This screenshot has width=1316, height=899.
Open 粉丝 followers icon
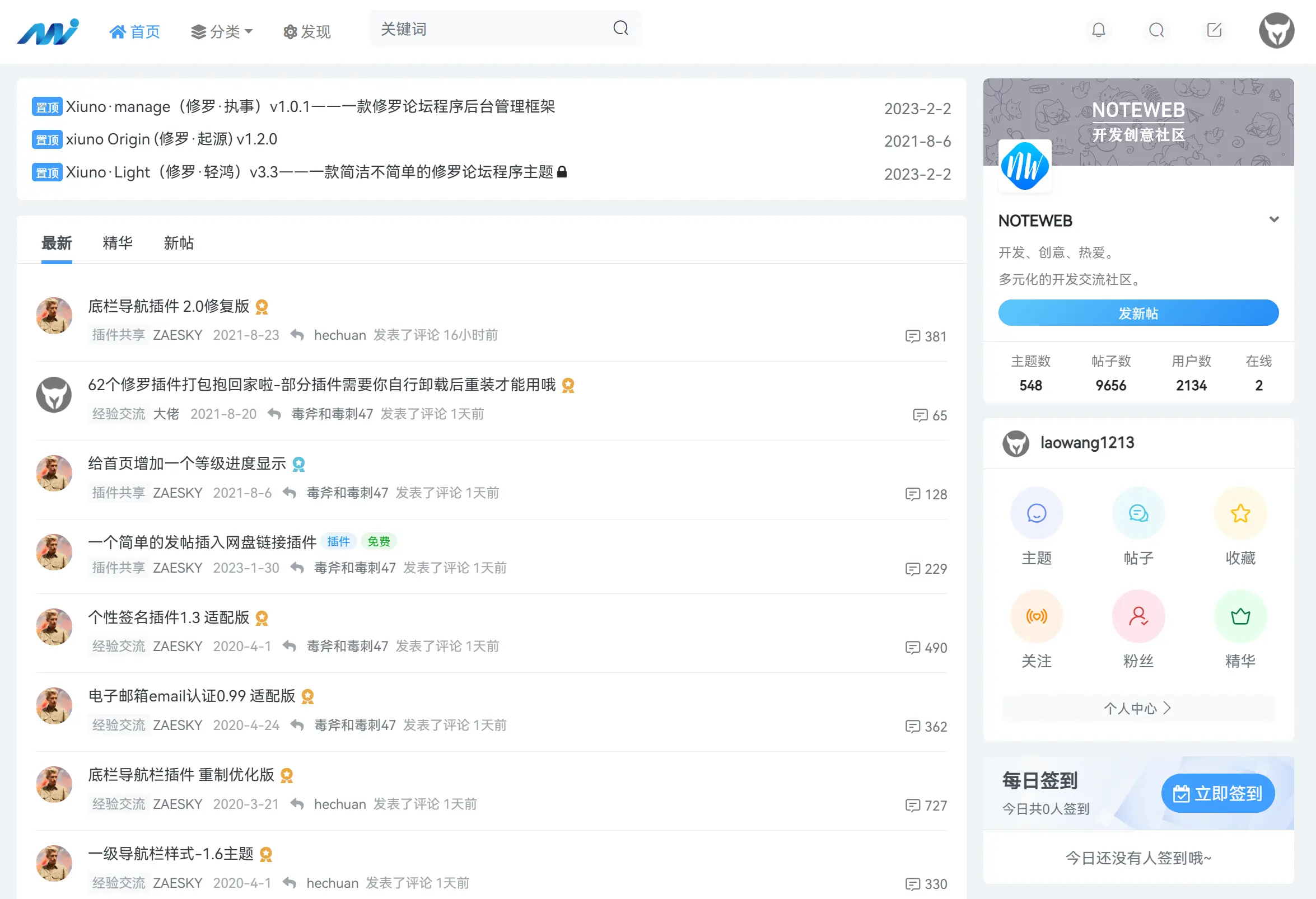click(x=1137, y=616)
